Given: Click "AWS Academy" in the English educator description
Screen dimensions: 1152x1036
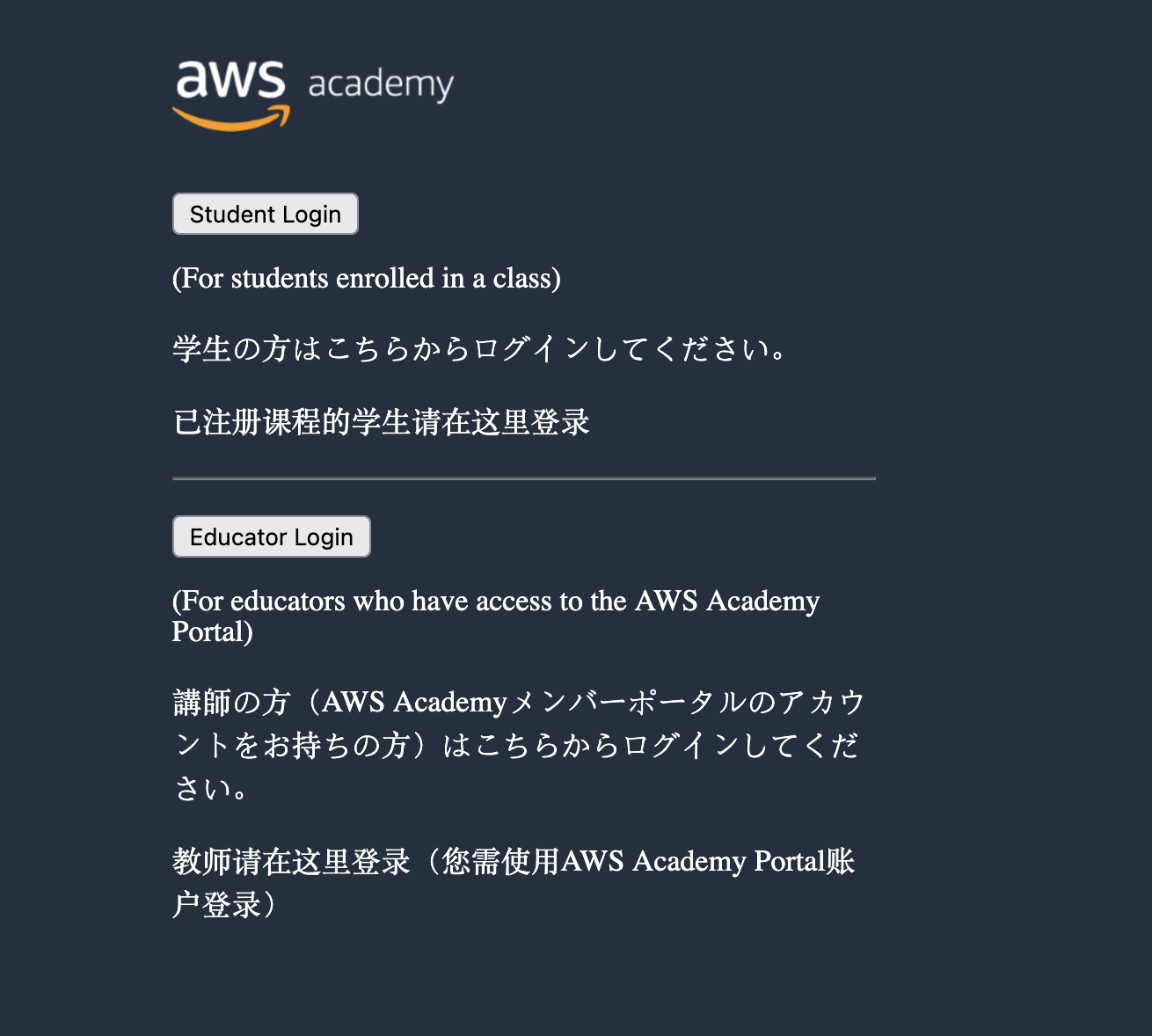Looking at the screenshot, I should [x=727, y=602].
